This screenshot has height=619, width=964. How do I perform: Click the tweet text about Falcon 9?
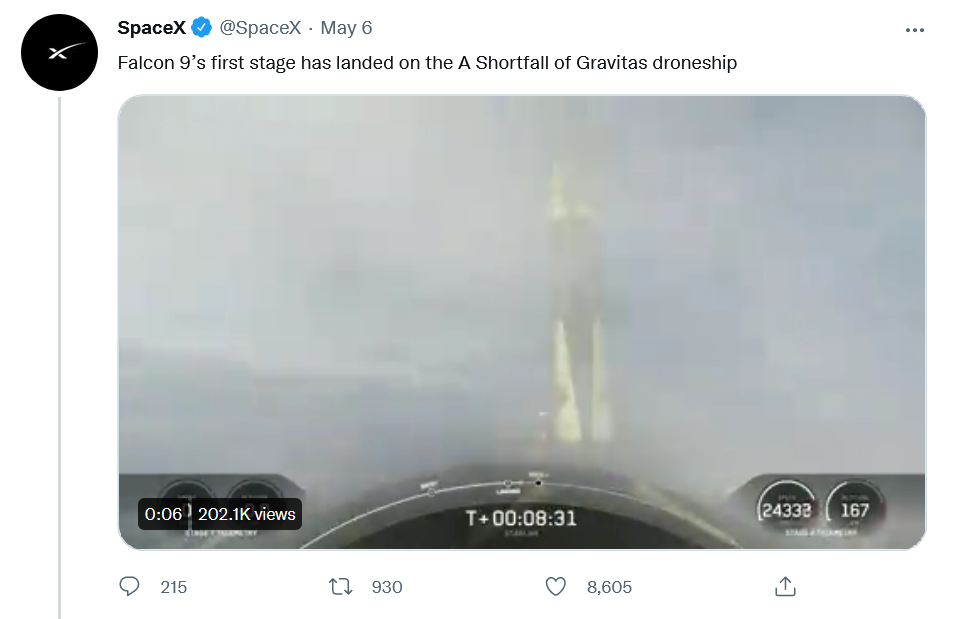(x=427, y=63)
